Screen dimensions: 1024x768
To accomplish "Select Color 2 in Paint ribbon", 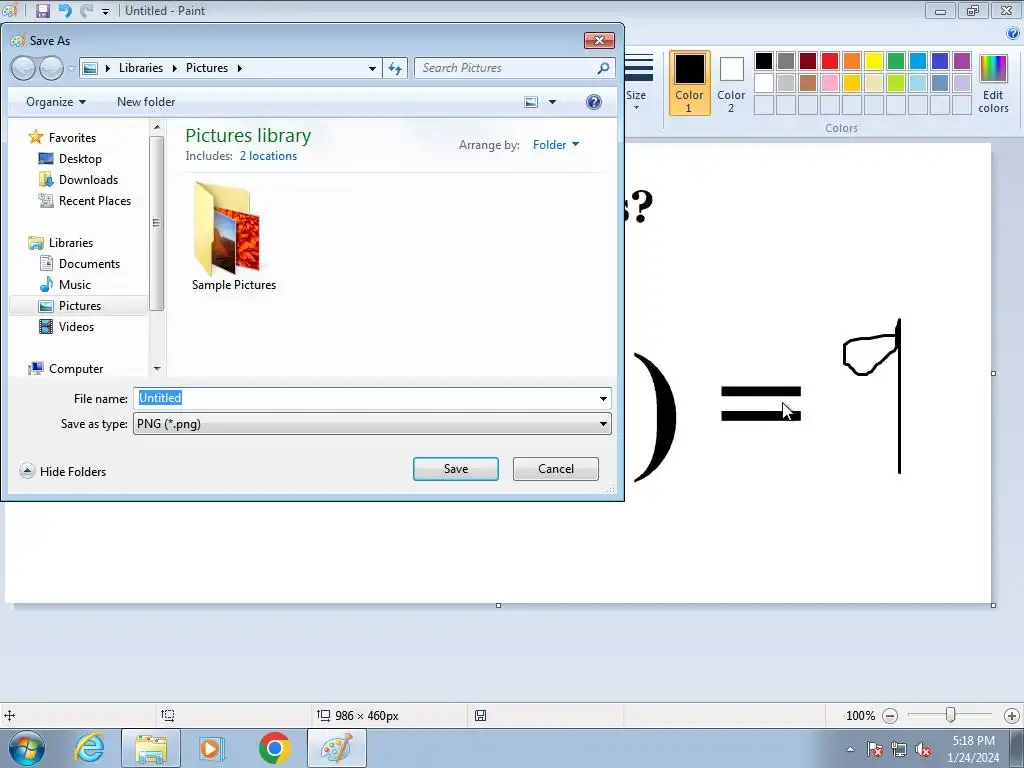I will click(x=731, y=83).
